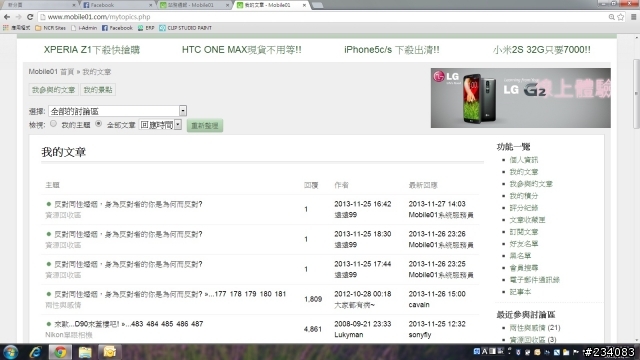Click the author Lukyman

(349, 335)
